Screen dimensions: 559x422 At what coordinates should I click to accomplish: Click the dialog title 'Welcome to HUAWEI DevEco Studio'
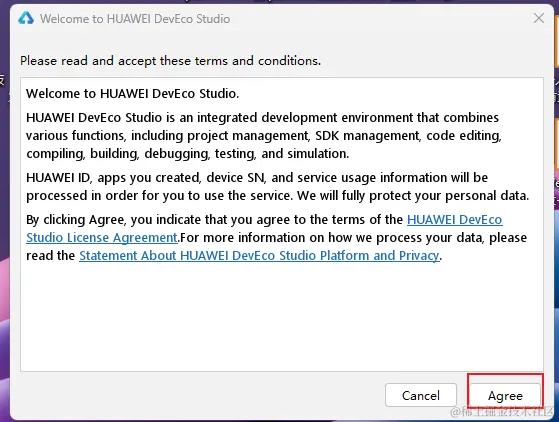pyautogui.click(x=135, y=19)
